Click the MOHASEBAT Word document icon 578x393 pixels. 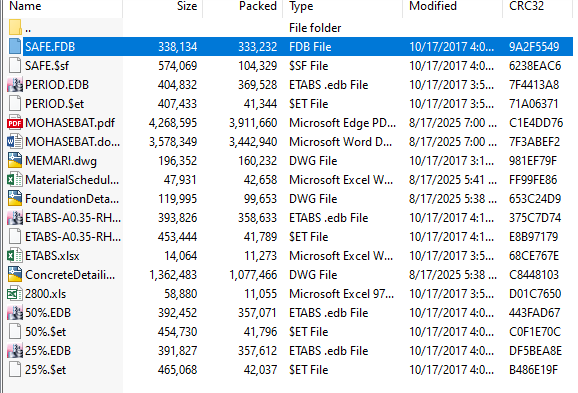point(15,142)
